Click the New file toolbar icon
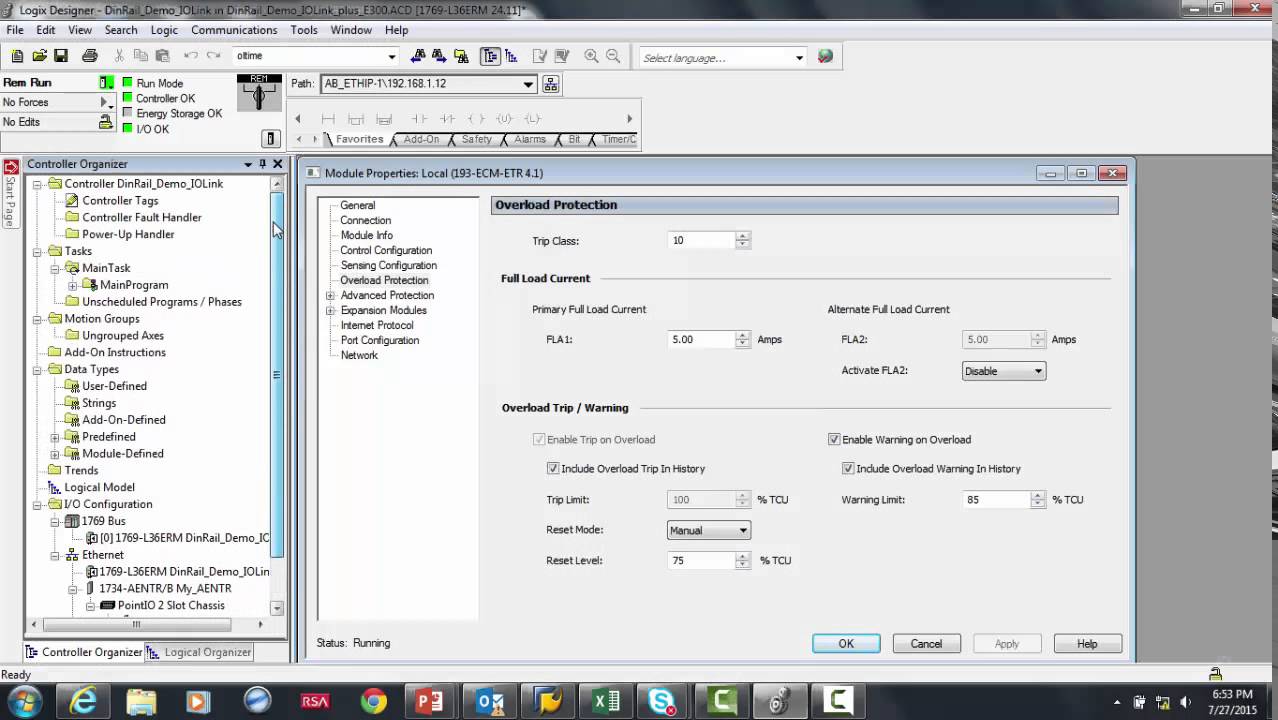1278x720 pixels. [x=17, y=57]
